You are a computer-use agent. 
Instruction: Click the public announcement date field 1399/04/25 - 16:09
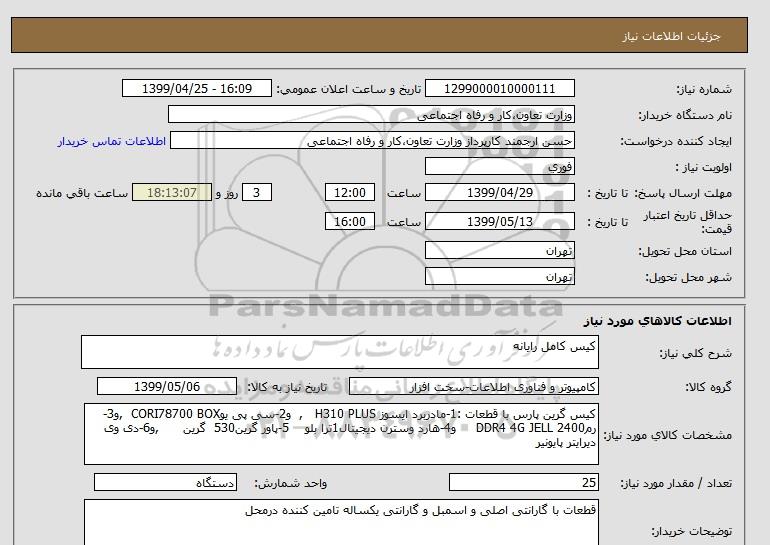[196, 89]
